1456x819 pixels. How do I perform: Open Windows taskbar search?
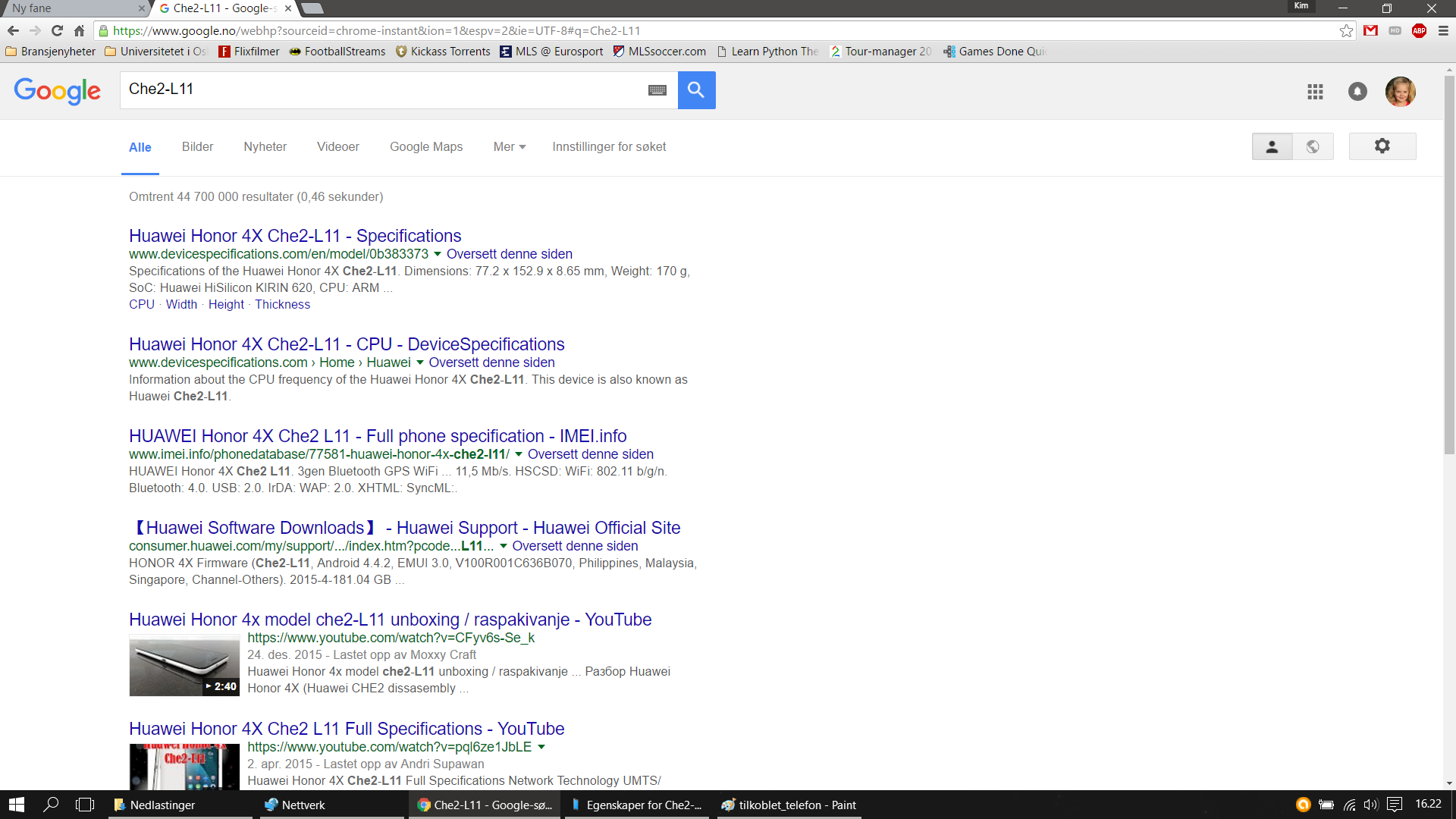pos(51,805)
